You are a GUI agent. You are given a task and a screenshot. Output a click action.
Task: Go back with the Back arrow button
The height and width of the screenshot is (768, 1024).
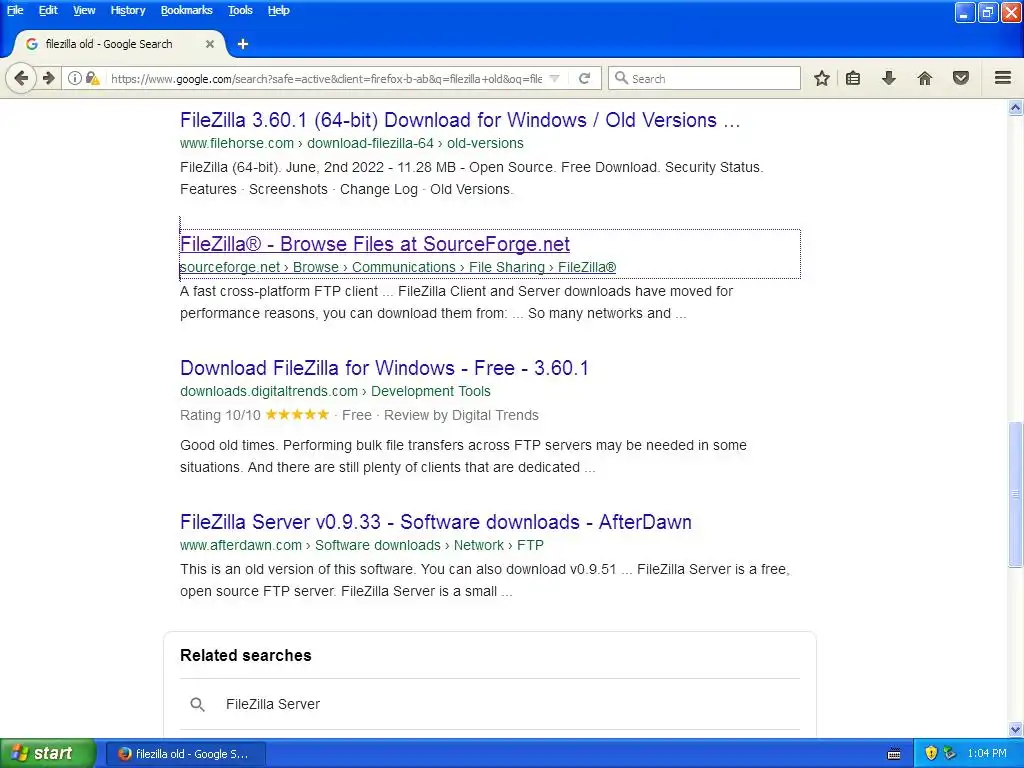coord(21,78)
